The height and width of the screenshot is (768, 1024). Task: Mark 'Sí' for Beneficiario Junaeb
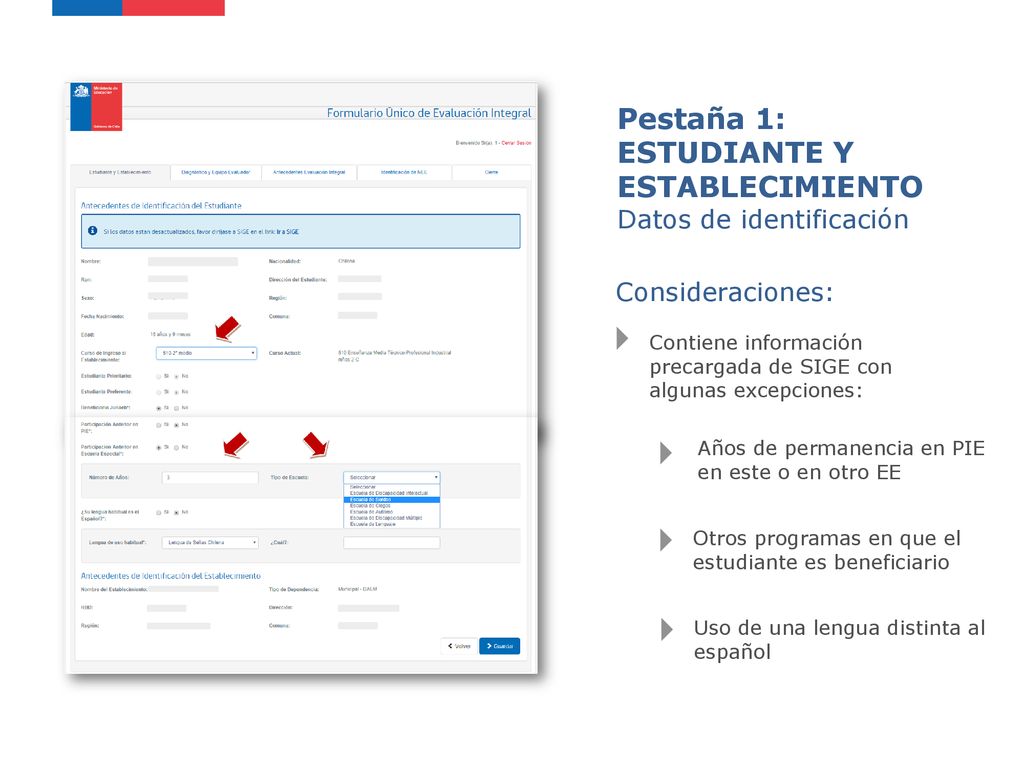(159, 408)
